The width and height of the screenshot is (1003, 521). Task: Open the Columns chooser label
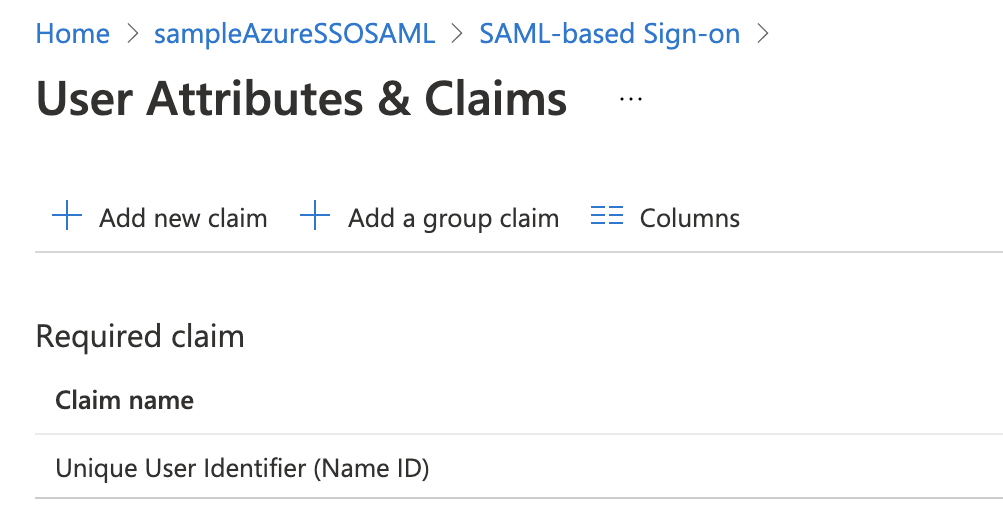[690, 218]
